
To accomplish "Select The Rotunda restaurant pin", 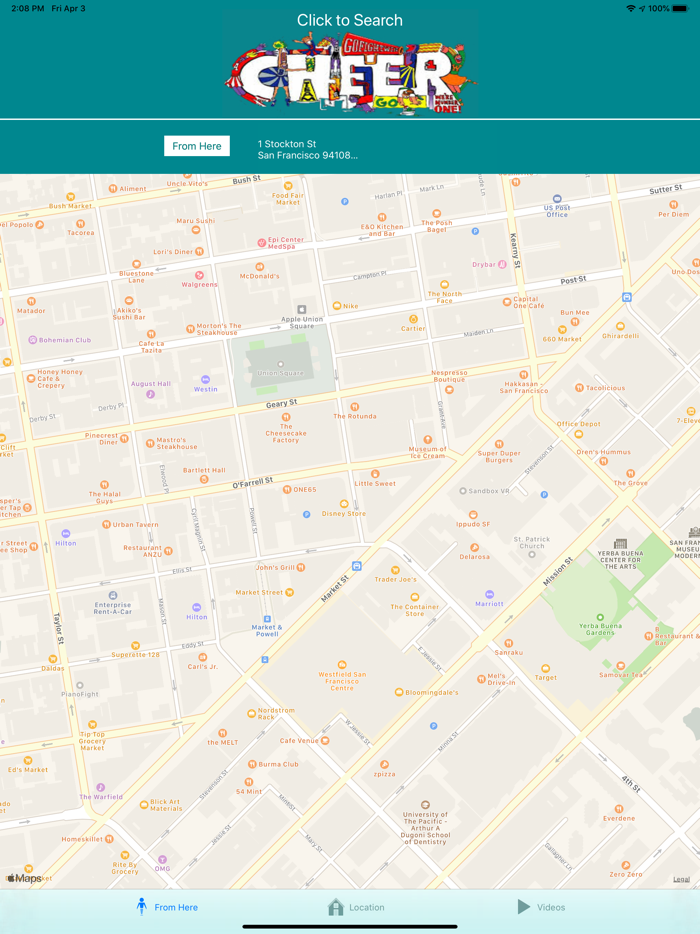I will (x=354, y=407).
